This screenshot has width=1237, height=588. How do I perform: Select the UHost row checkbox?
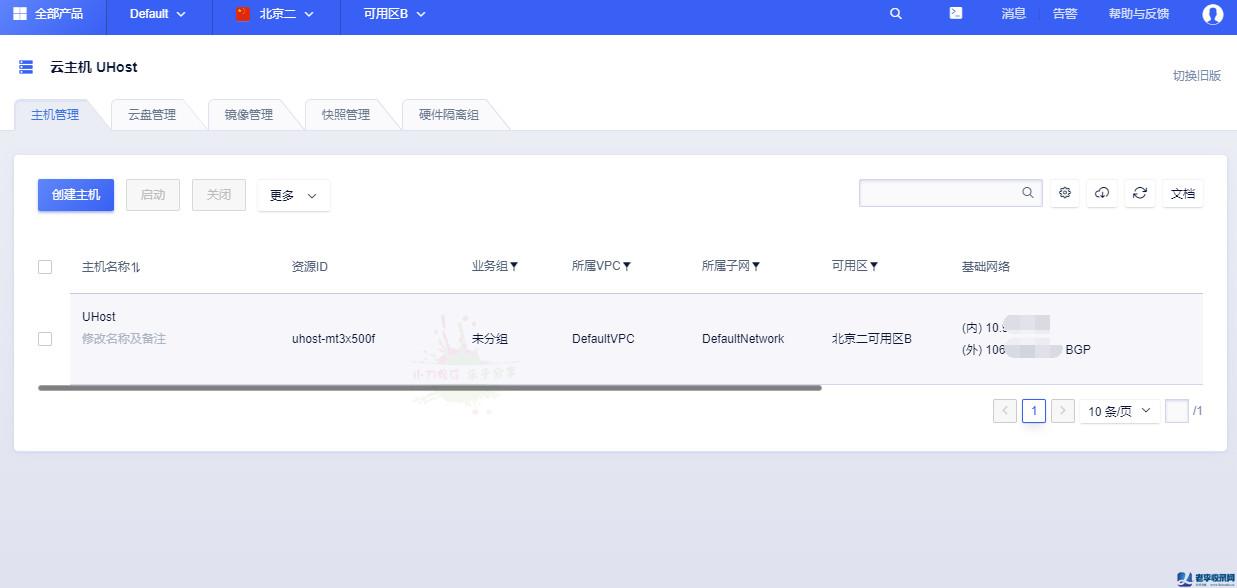45,339
